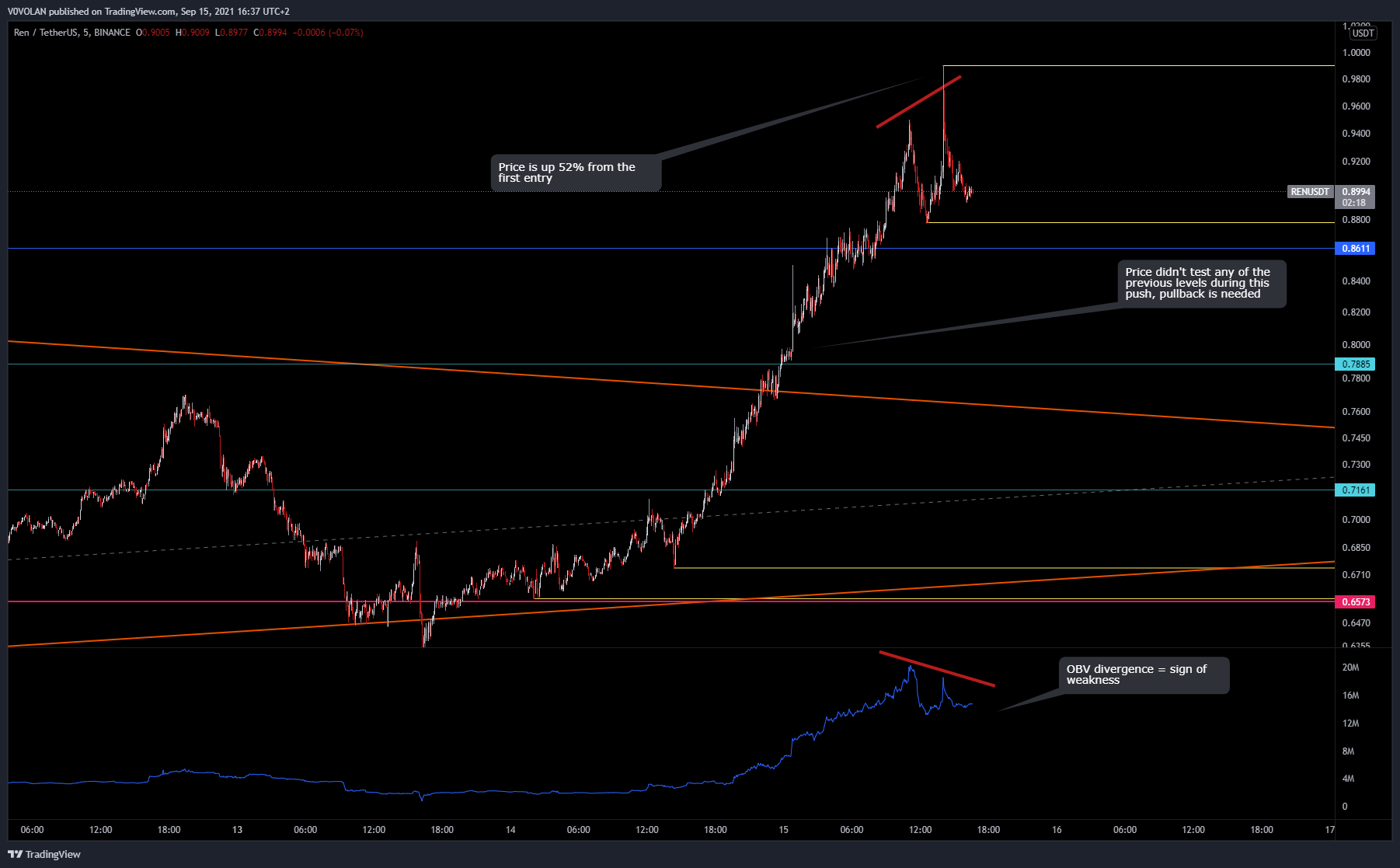Click the 0.6470 price scale label
Image resolution: width=1400 pixels, height=868 pixels.
[1356, 623]
